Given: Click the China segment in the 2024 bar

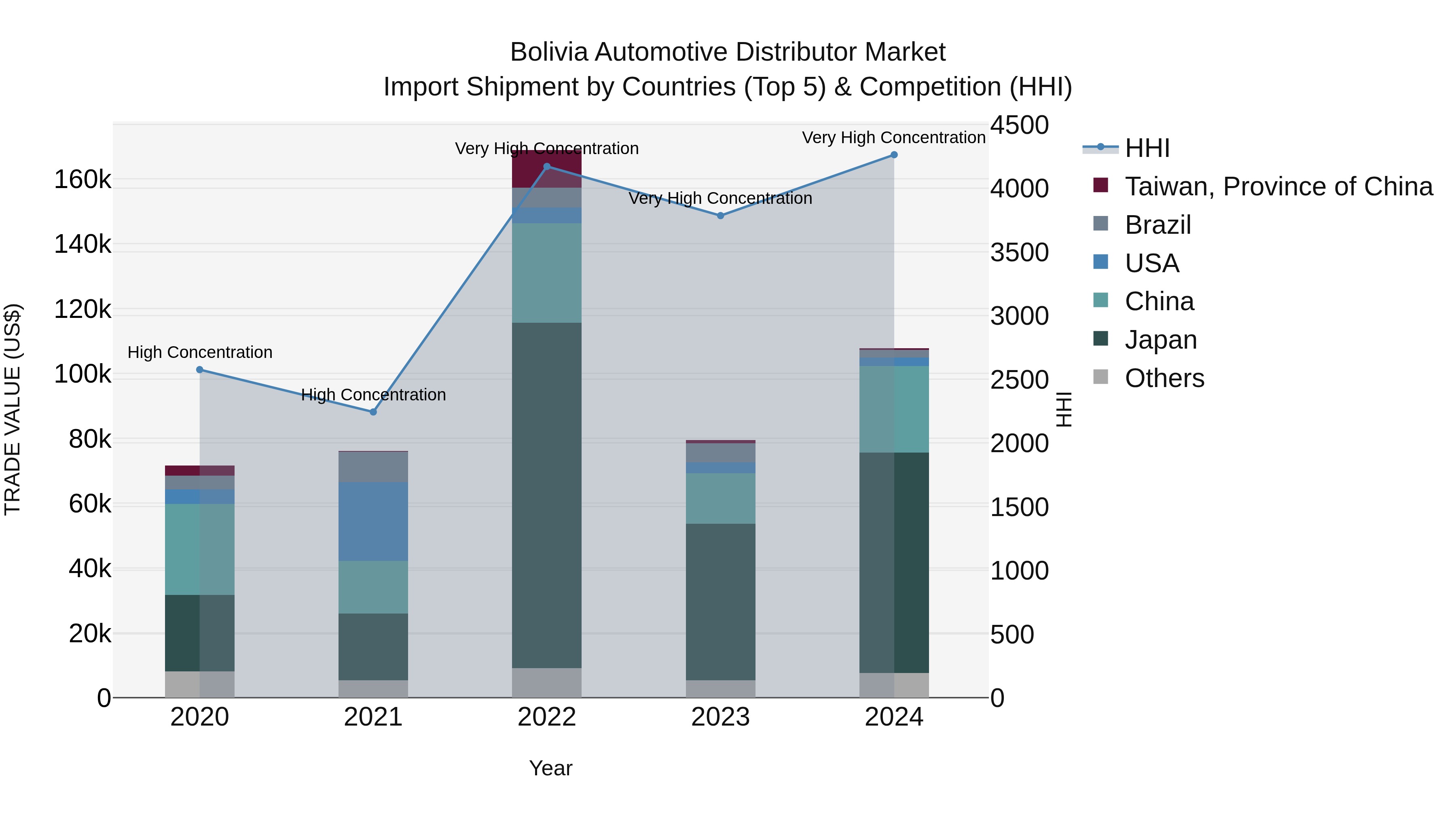Looking at the screenshot, I should 893,409.
